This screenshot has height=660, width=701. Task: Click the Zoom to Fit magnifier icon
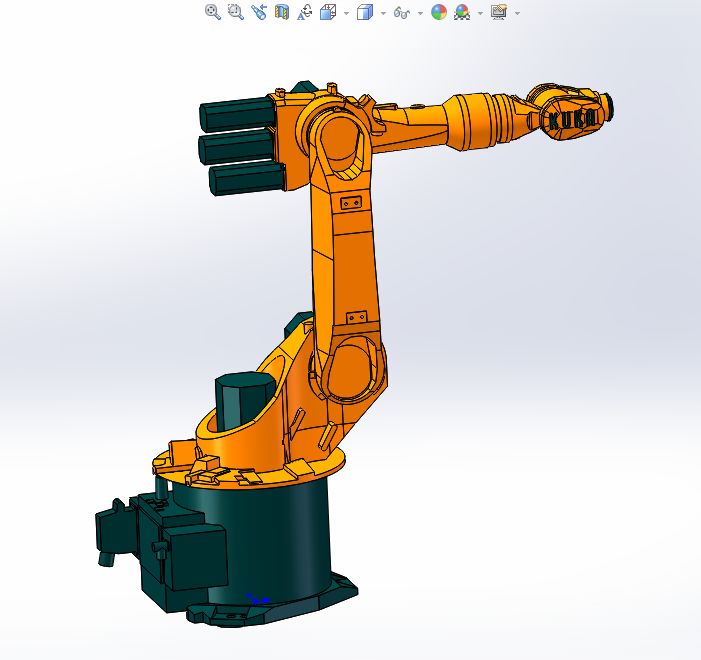pyautogui.click(x=213, y=12)
